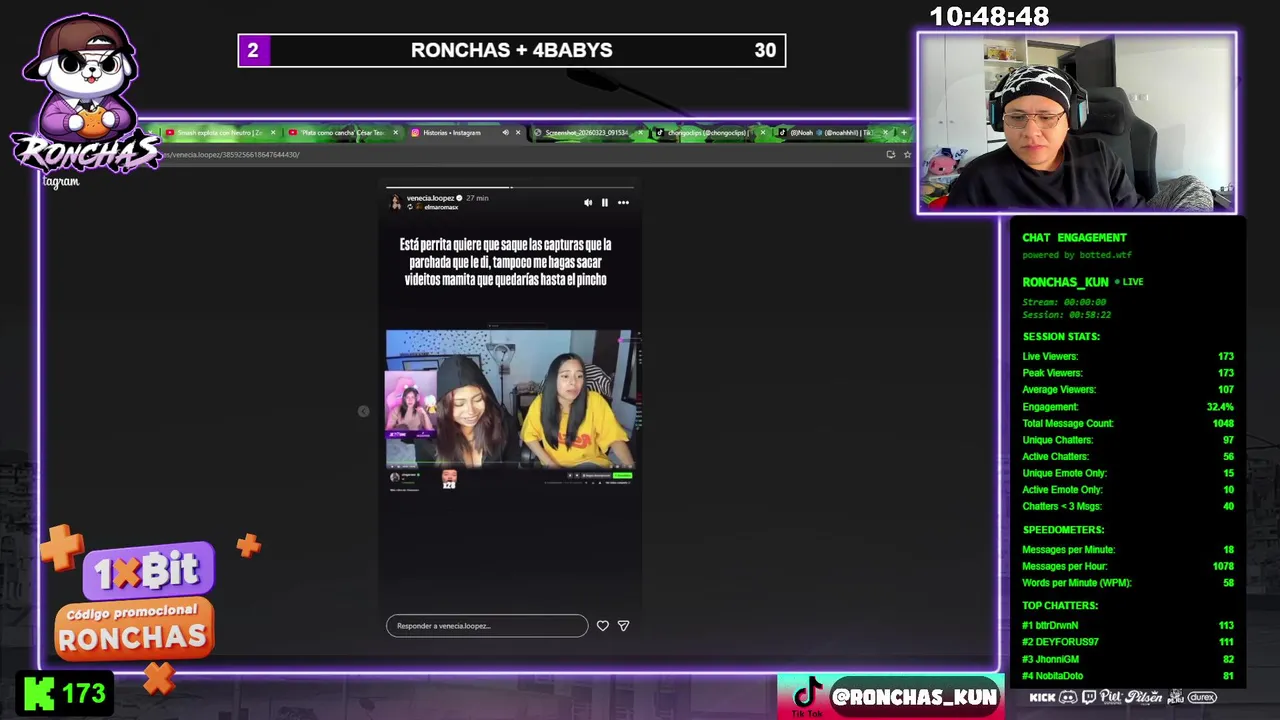Viewport: 1280px width, 720px height.
Task: Click the 'Responder a venecia.loopez' reply field
Action: point(487,626)
